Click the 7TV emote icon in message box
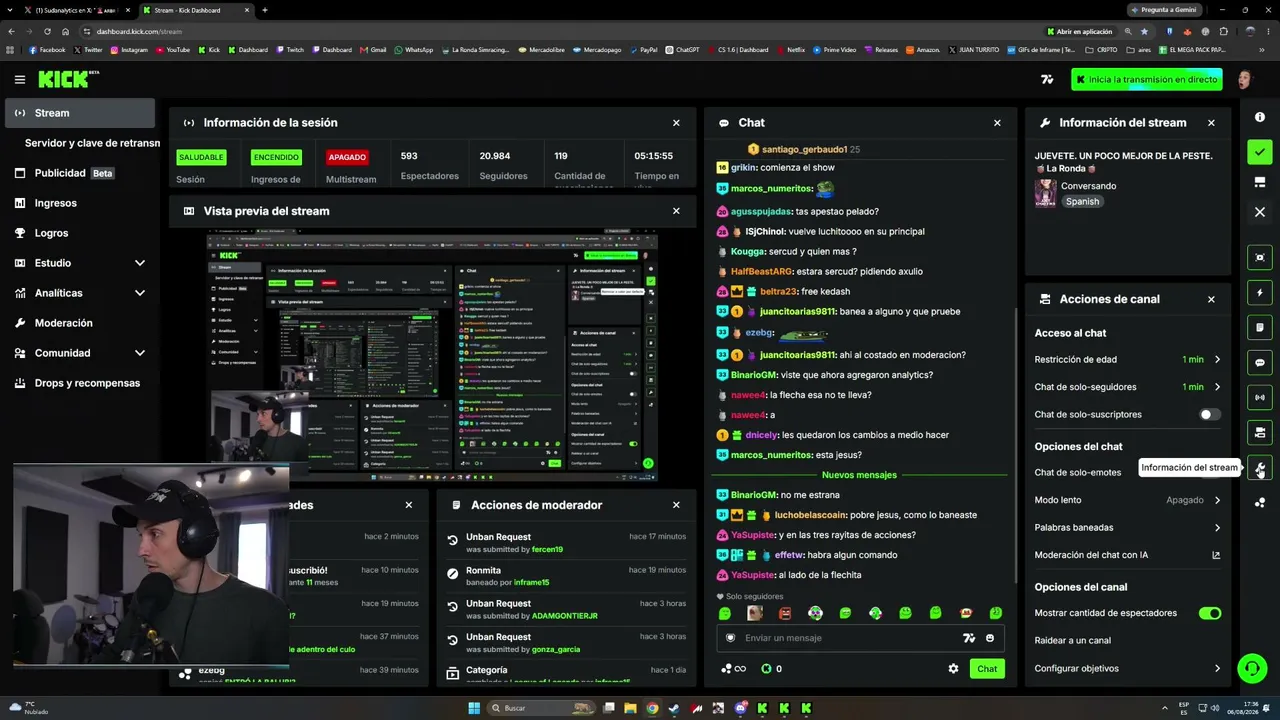The height and width of the screenshot is (720, 1280). (x=968, y=638)
